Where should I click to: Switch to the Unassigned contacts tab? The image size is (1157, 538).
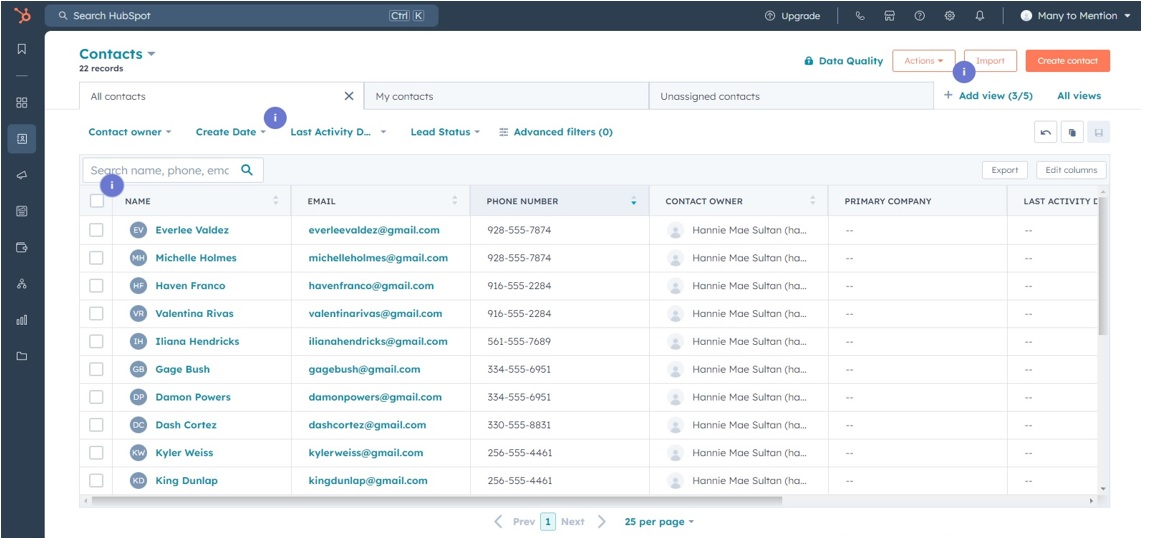pos(791,96)
